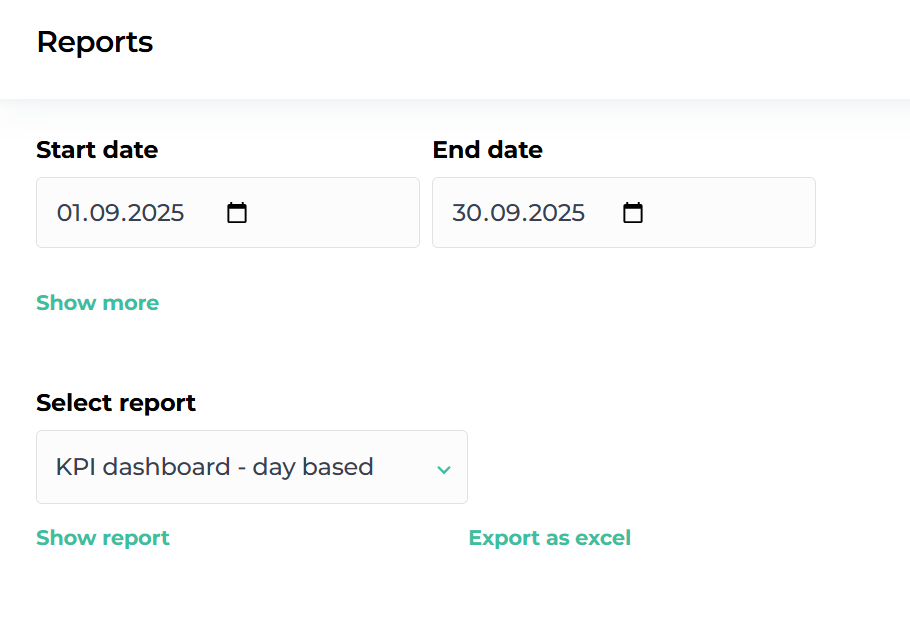
Task: Open the Start date calendar picker icon
Action: point(237,213)
